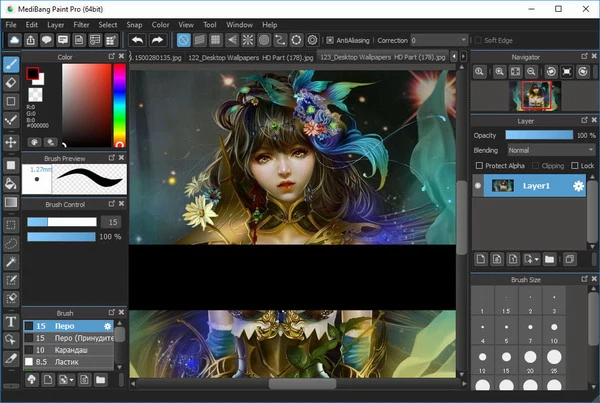
Task: Click add brush page icon in Brush panel
Action: pyautogui.click(x=48, y=380)
